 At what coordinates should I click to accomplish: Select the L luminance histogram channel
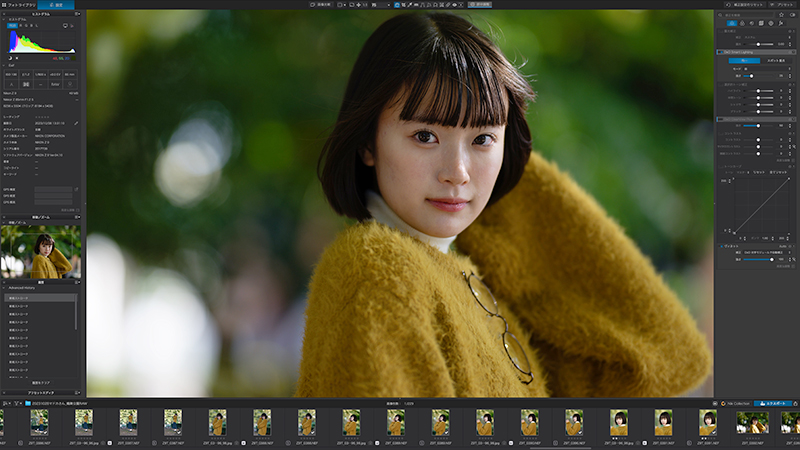click(x=36, y=26)
